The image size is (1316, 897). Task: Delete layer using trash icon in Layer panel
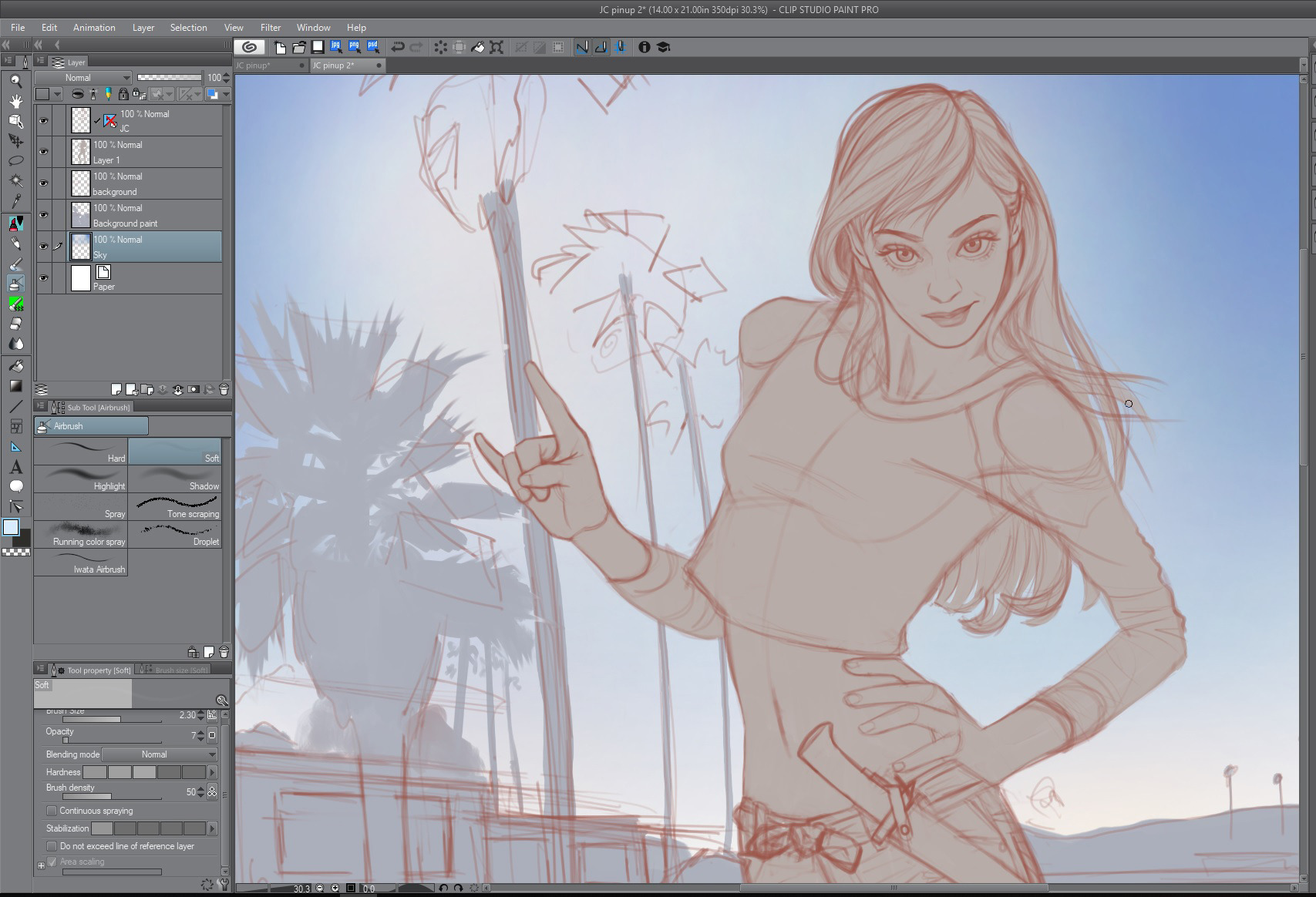(x=224, y=389)
